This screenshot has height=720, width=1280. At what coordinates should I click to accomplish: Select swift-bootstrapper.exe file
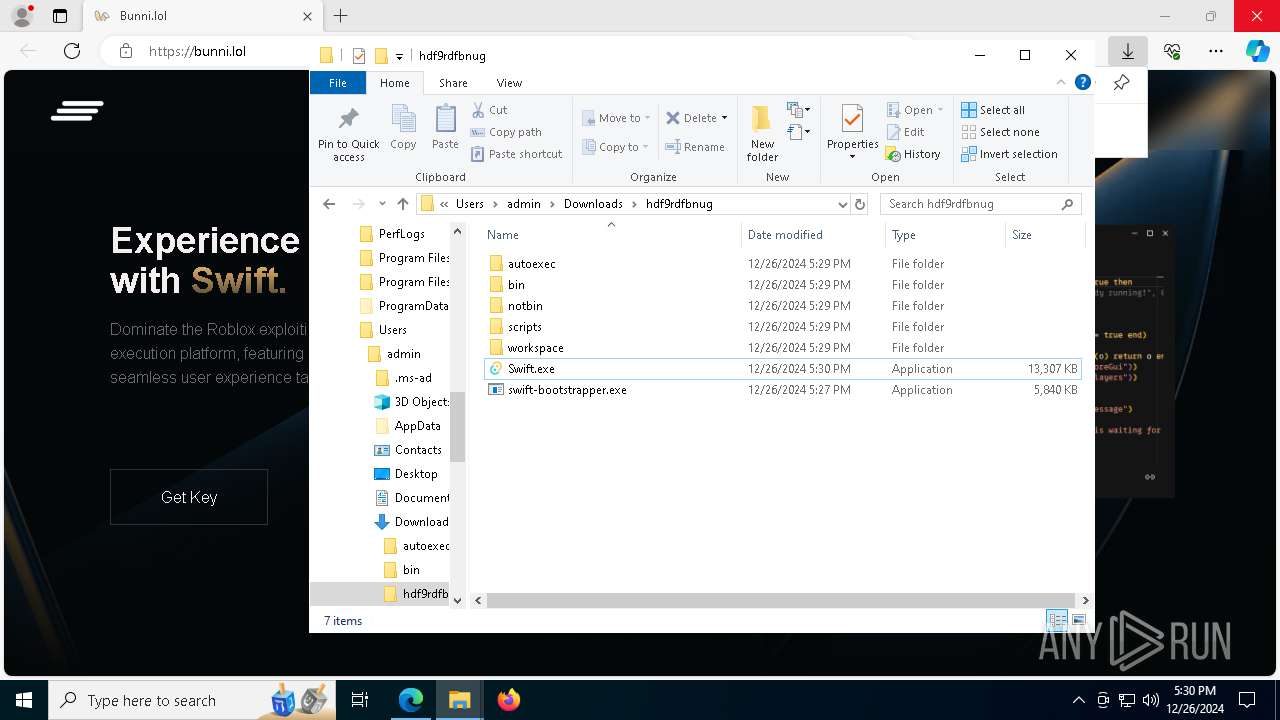tap(782, 390)
